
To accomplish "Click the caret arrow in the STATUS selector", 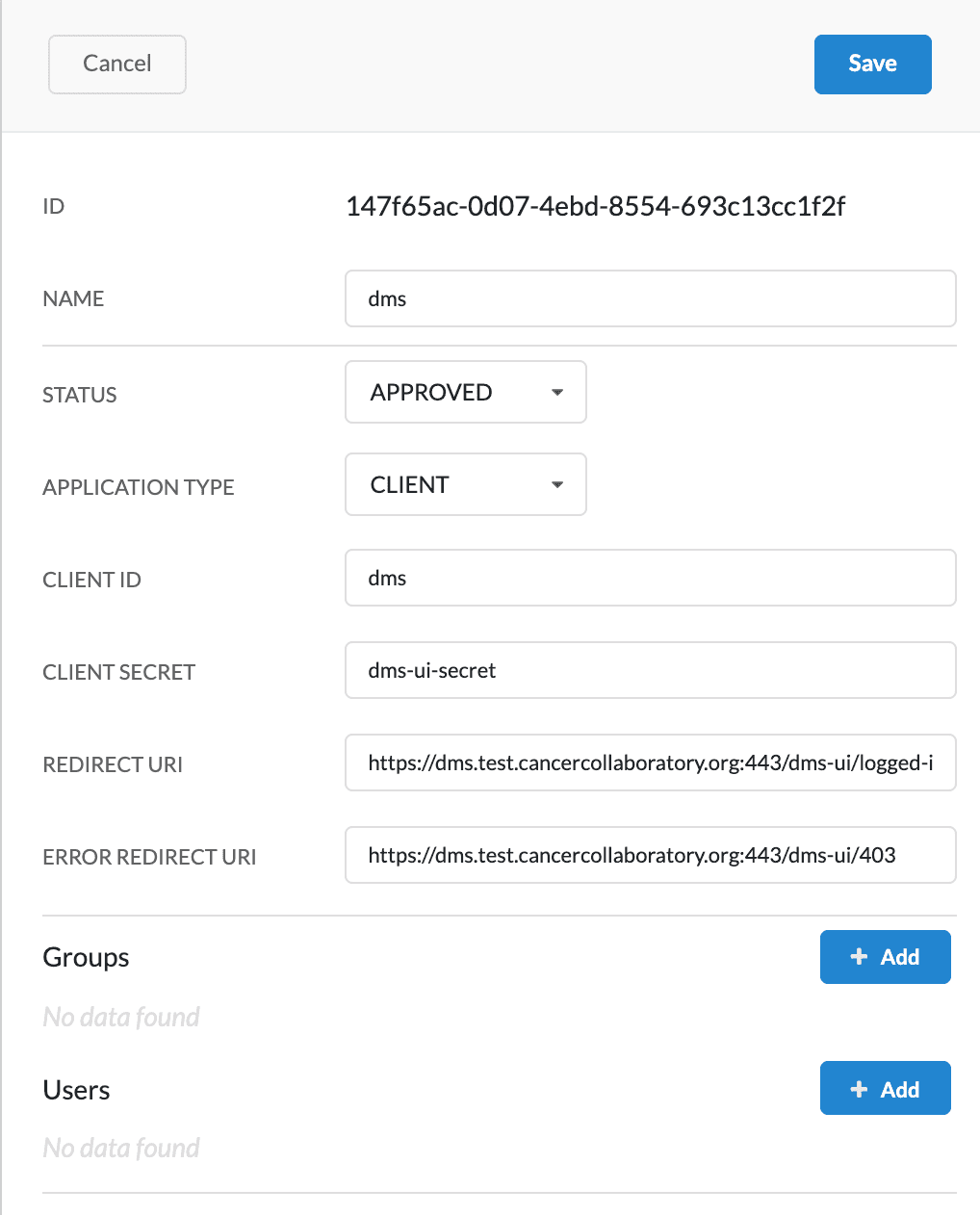I will click(x=557, y=393).
